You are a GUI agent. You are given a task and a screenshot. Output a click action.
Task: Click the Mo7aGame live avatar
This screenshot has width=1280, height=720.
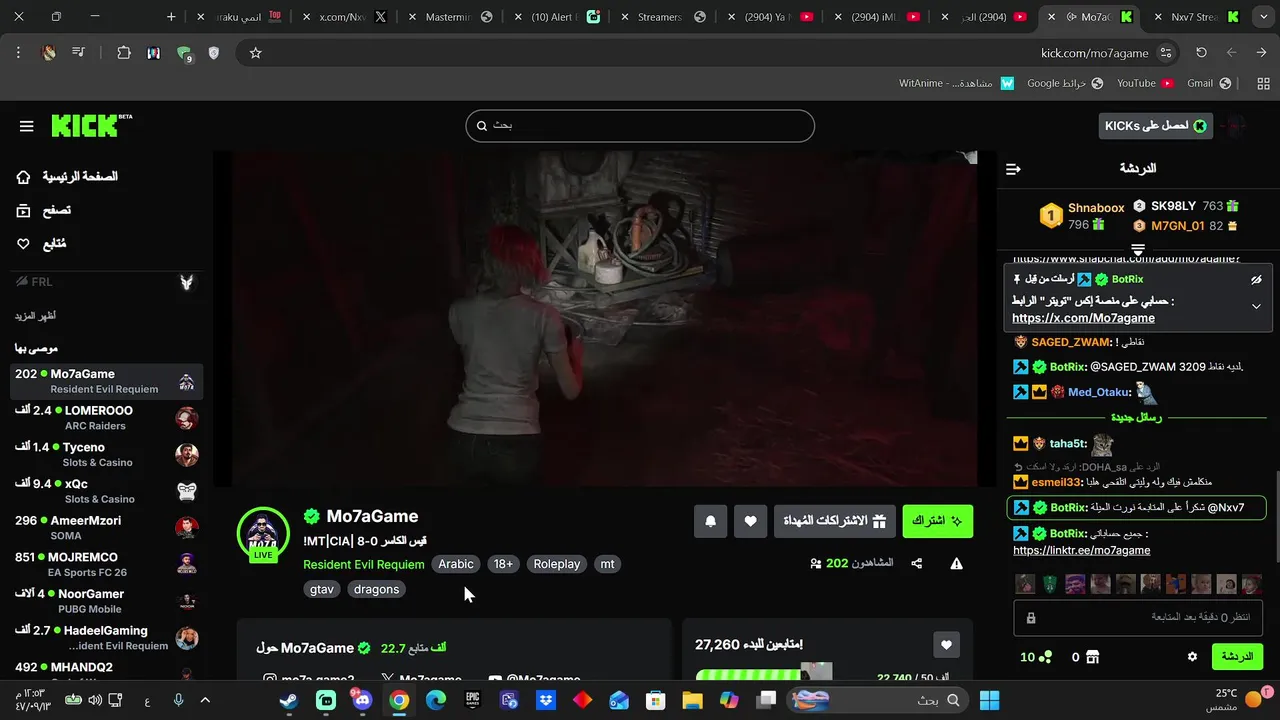pyautogui.click(x=263, y=533)
